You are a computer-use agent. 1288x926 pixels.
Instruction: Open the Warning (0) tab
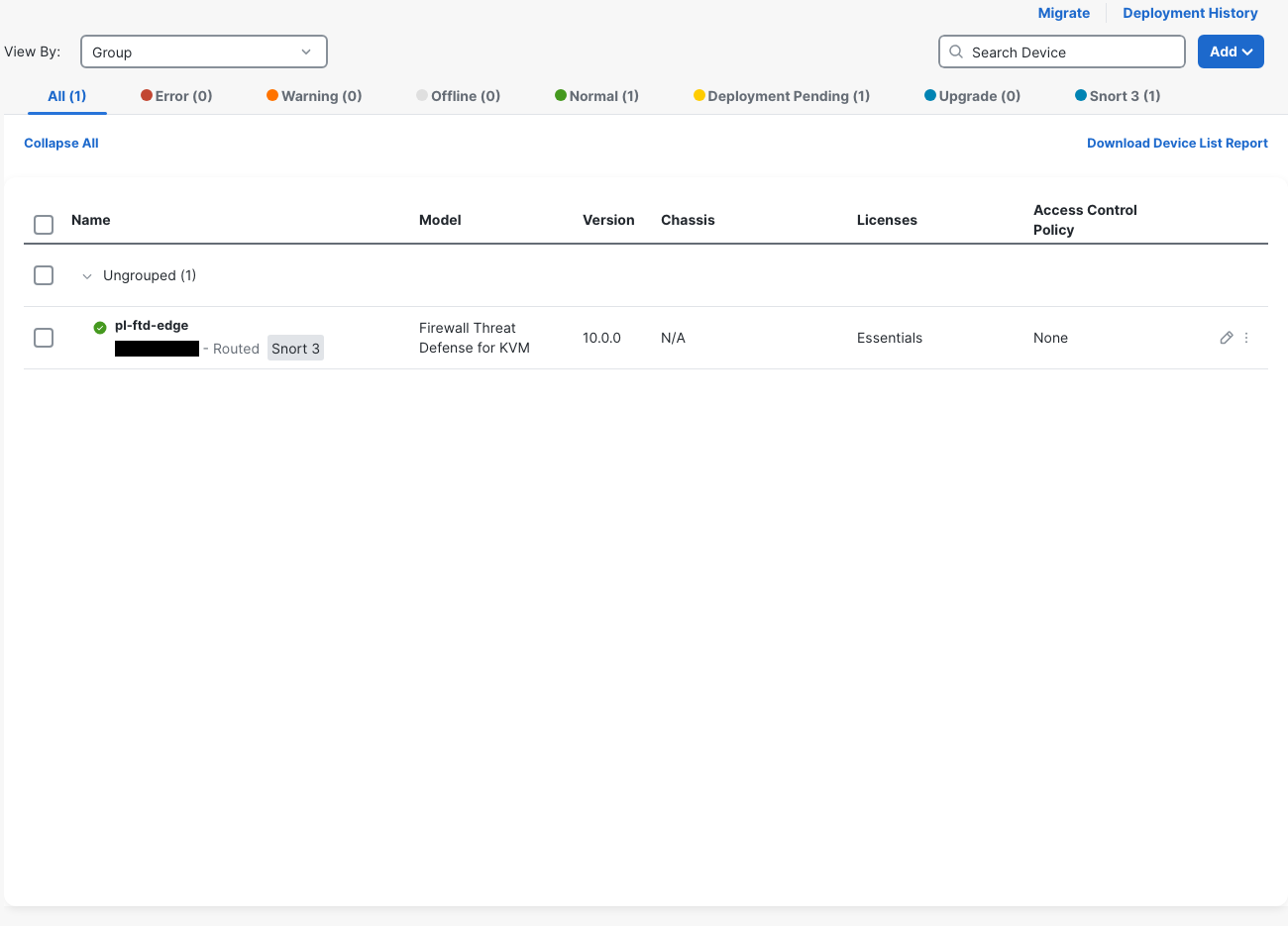(314, 96)
